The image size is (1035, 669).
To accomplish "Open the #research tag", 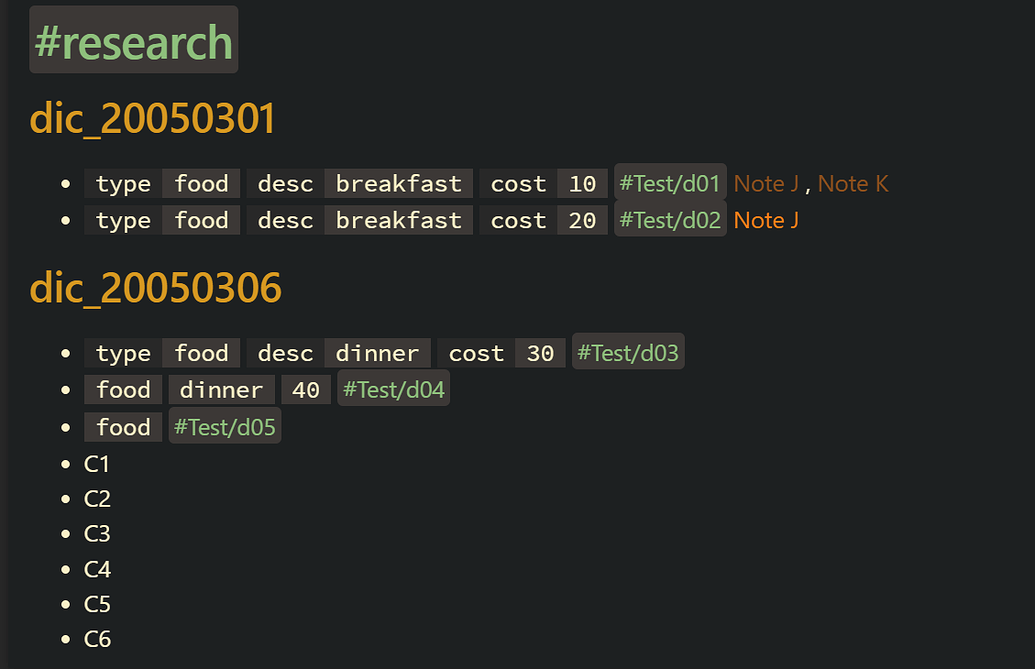I will pos(133,40).
